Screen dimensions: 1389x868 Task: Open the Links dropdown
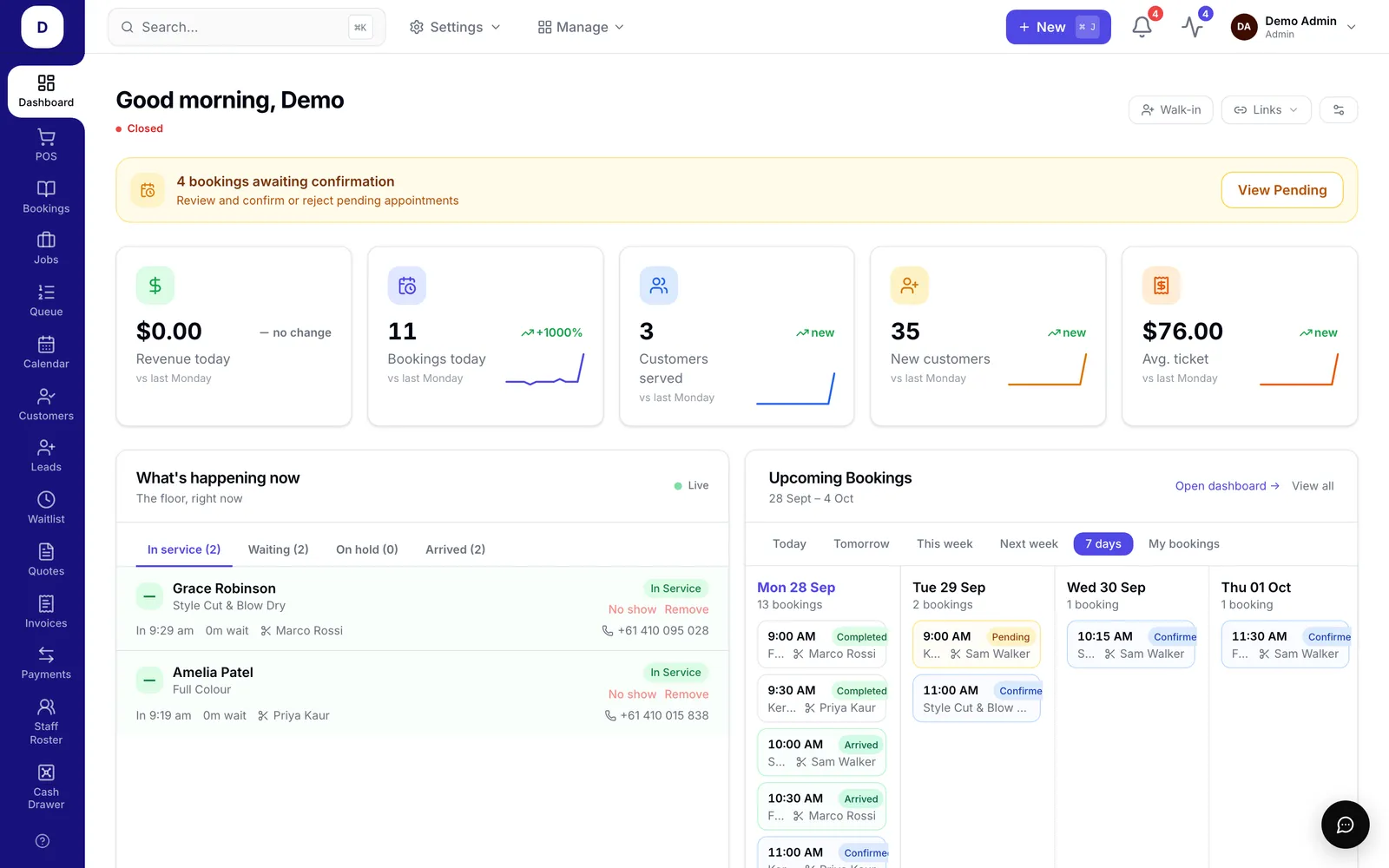point(1266,110)
